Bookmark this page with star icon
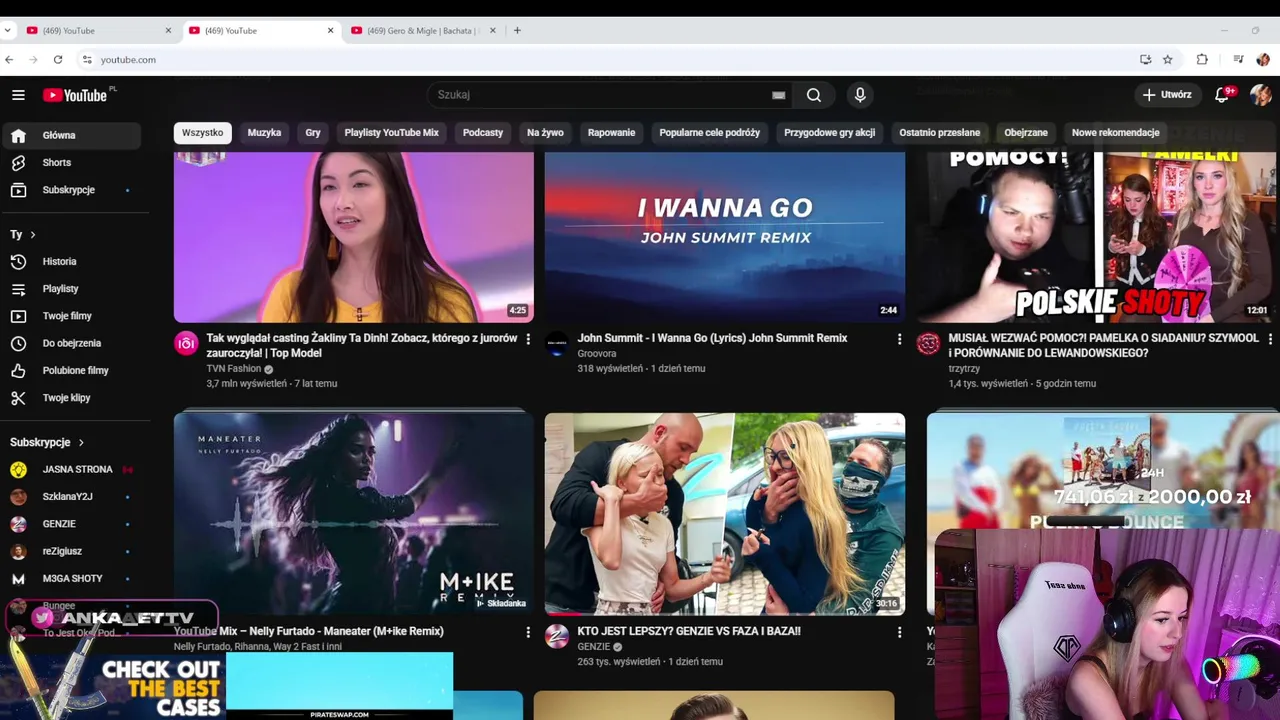Image resolution: width=1280 pixels, height=720 pixels. [1167, 60]
